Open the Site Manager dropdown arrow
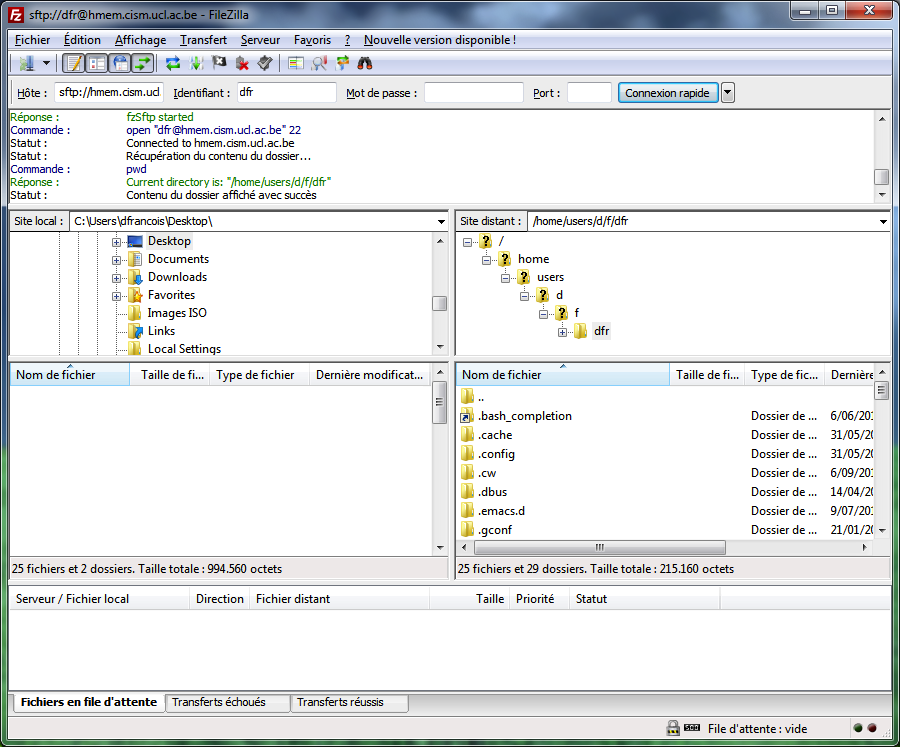This screenshot has width=900, height=747. pyautogui.click(x=46, y=63)
